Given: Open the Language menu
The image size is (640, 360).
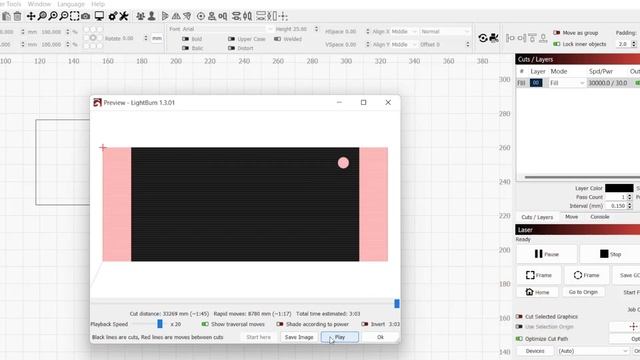Looking at the screenshot, I should coord(71,4).
